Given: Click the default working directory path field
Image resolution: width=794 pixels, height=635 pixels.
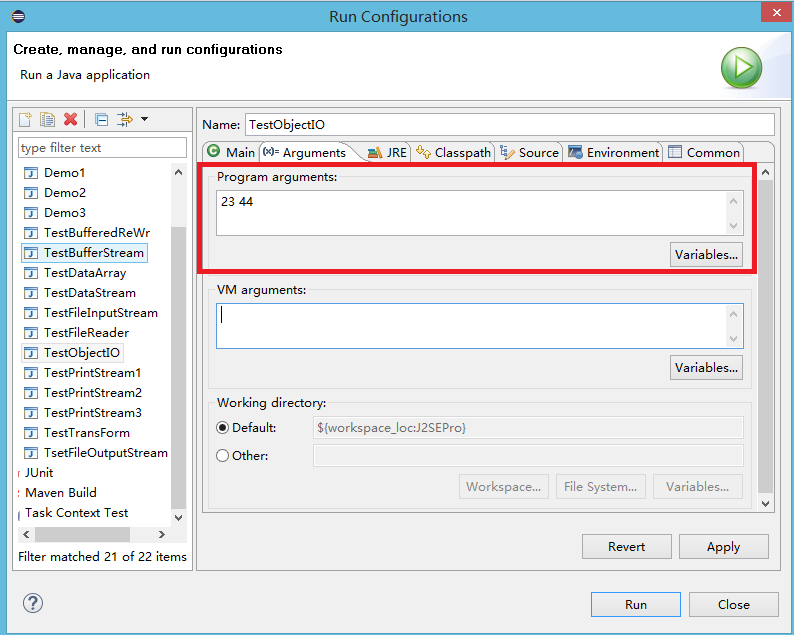Looking at the screenshot, I should click(528, 428).
